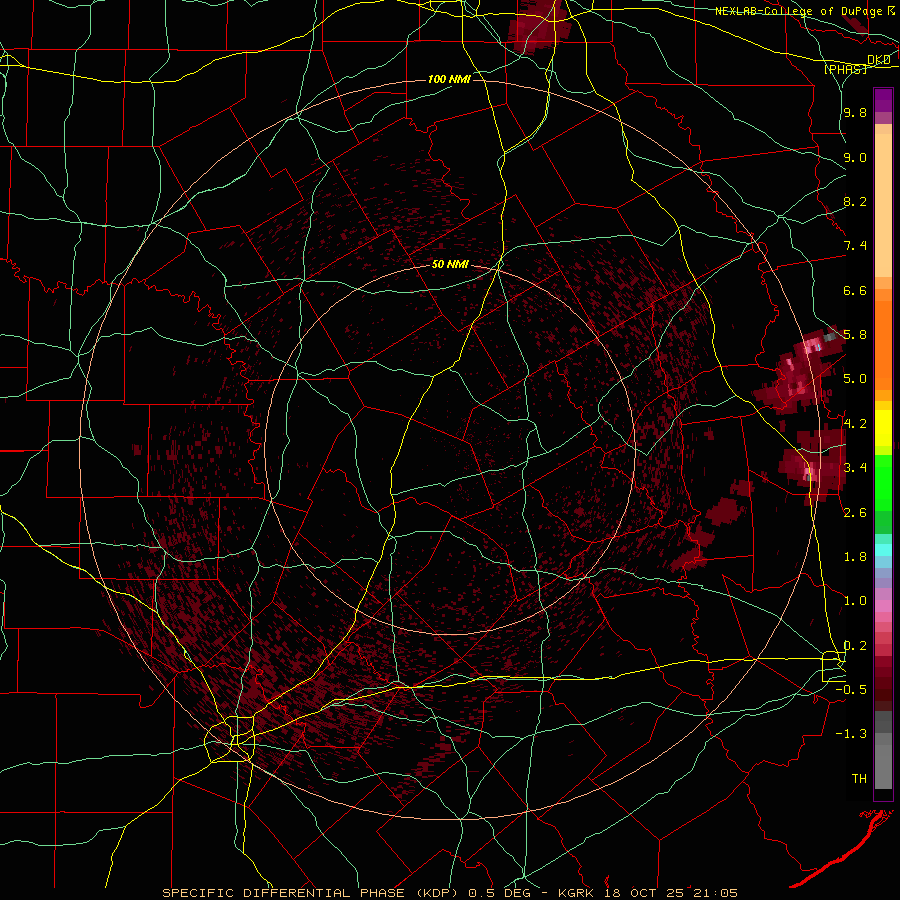Select the 9.8 value on the color scale
Screen dimensions: 900x900
pos(855,112)
